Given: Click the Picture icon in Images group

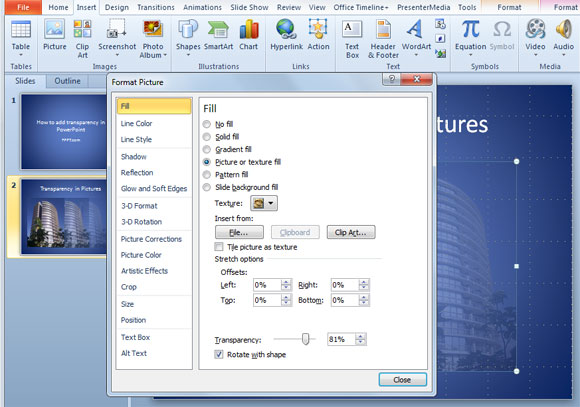Looking at the screenshot, I should (x=54, y=30).
